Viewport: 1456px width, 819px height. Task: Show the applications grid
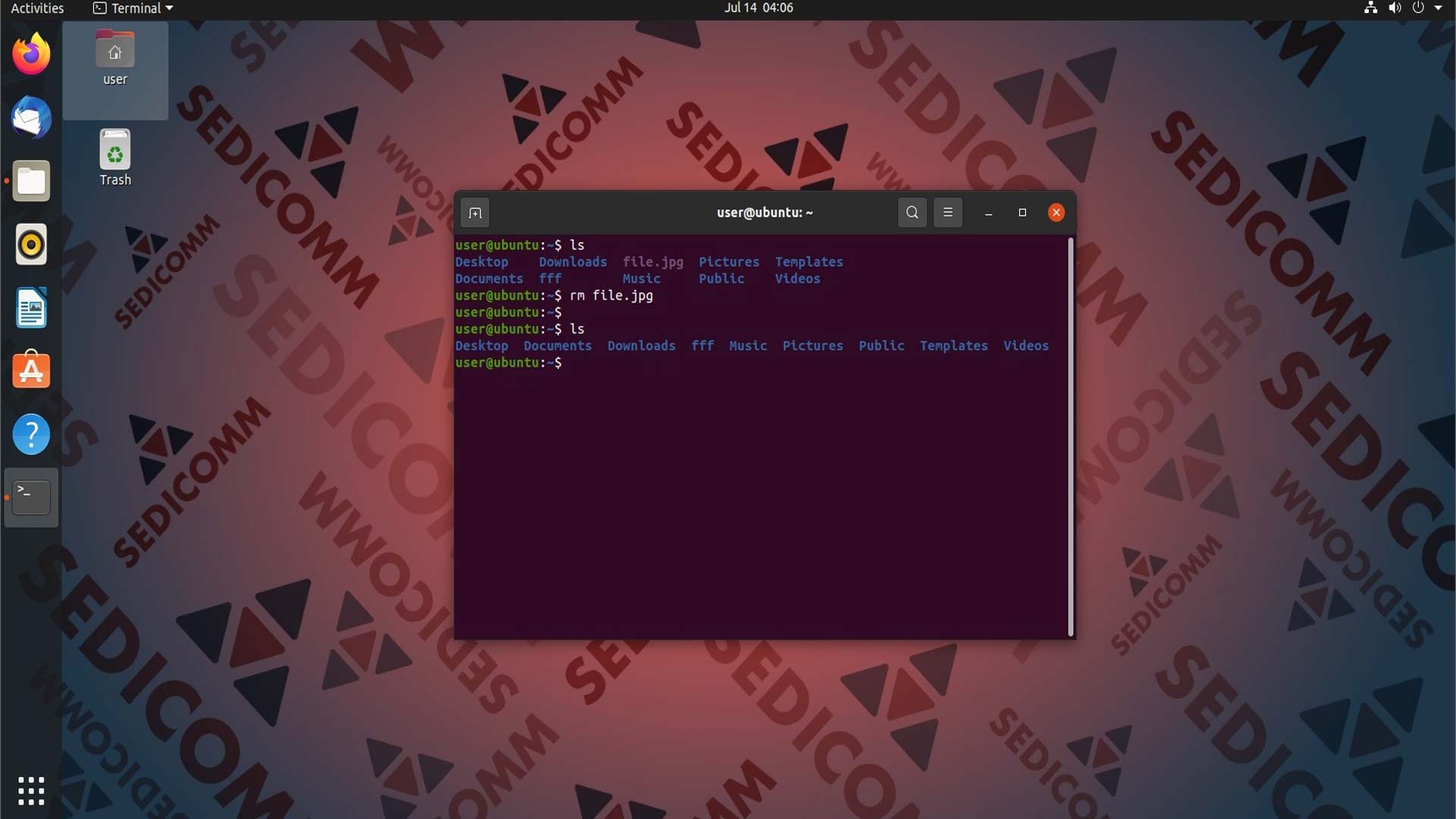pos(31,791)
